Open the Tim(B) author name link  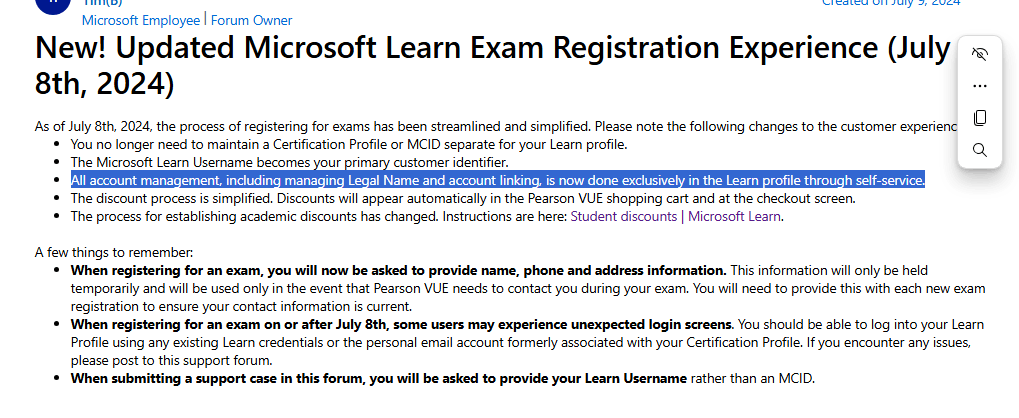point(103,3)
